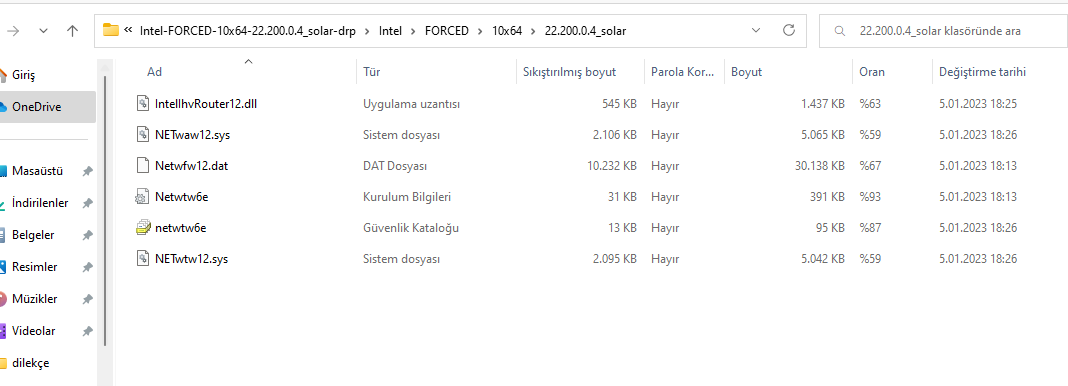The height and width of the screenshot is (386, 1068).
Task: Click 30.138 KB size value
Action: pos(819,165)
